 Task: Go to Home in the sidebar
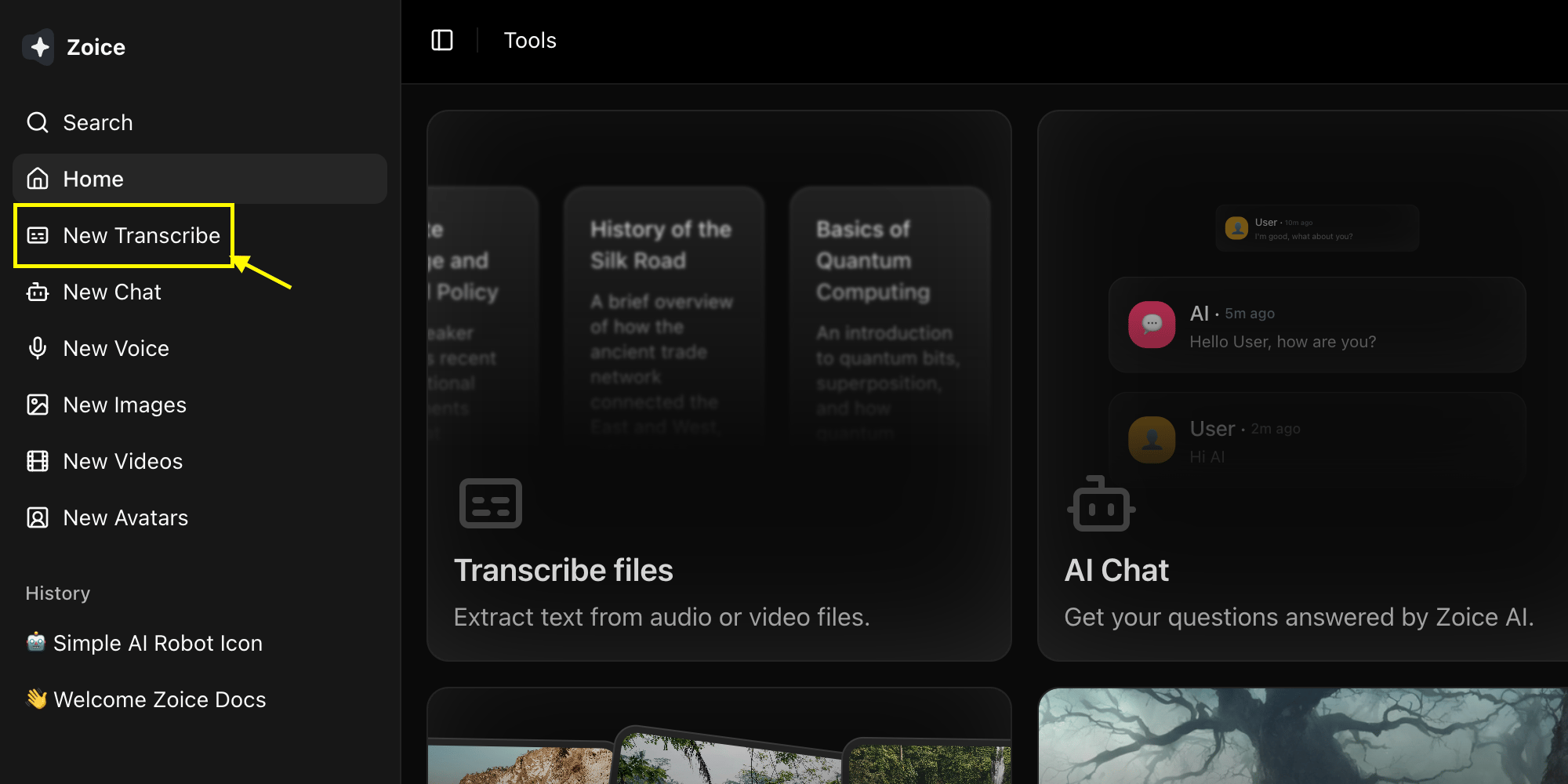point(200,179)
